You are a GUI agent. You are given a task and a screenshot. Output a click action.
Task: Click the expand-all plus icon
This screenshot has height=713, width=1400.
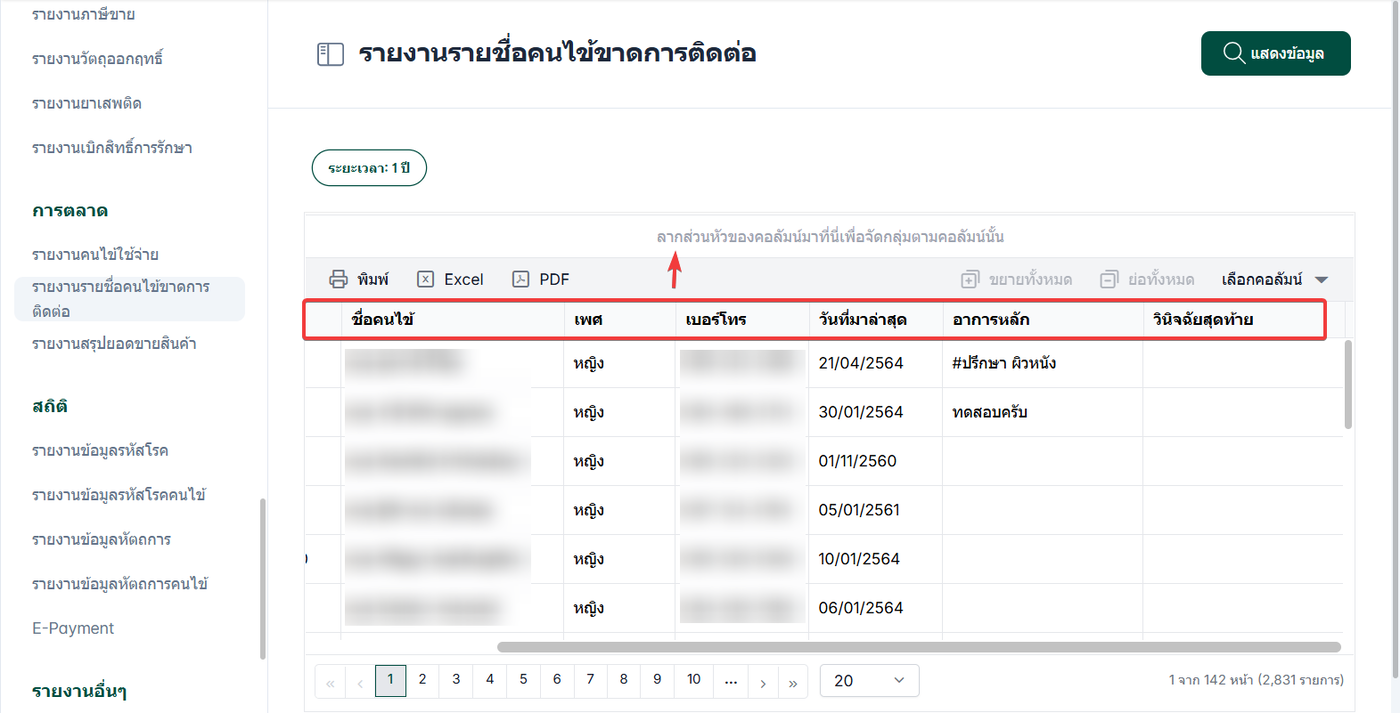click(969, 280)
